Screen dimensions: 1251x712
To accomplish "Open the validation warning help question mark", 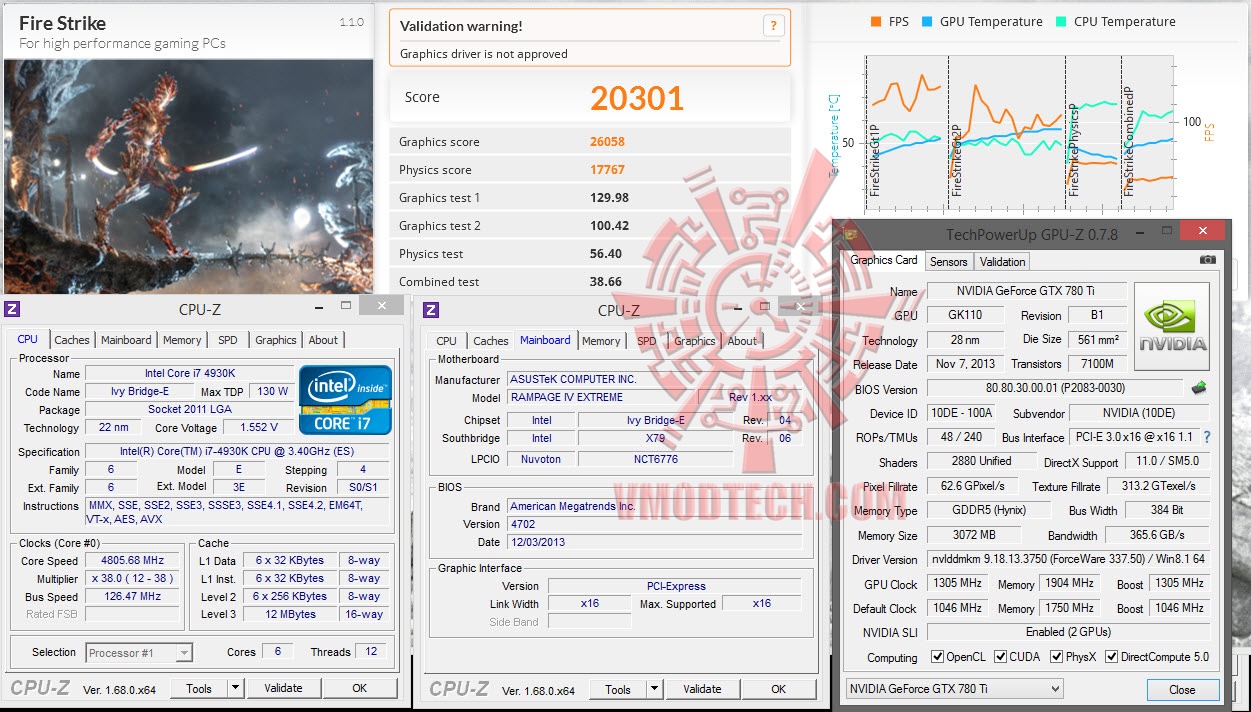I will tap(772, 27).
